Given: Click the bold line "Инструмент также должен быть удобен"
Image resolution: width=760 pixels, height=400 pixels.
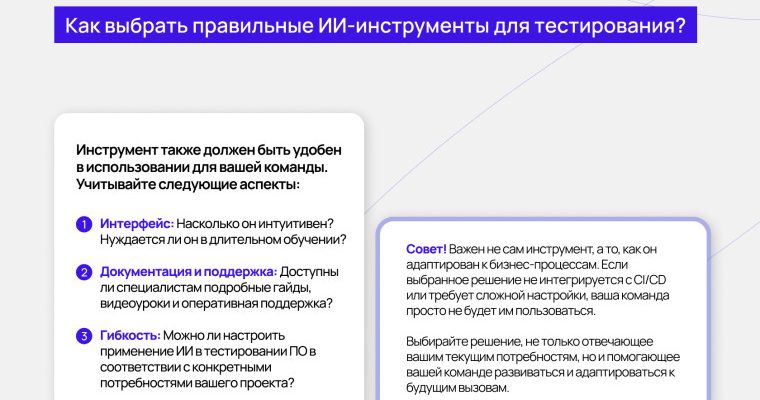Looking at the screenshot, I should [x=204, y=150].
